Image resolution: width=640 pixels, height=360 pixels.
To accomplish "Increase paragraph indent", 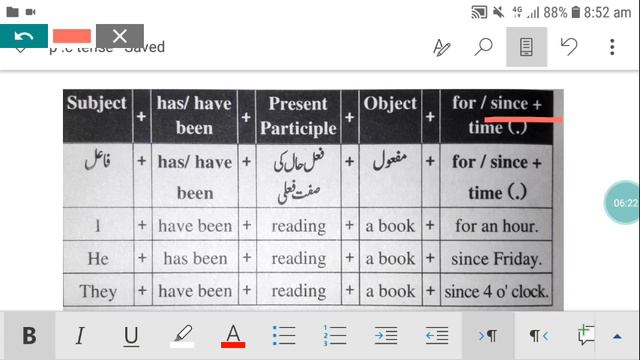I will (386, 336).
